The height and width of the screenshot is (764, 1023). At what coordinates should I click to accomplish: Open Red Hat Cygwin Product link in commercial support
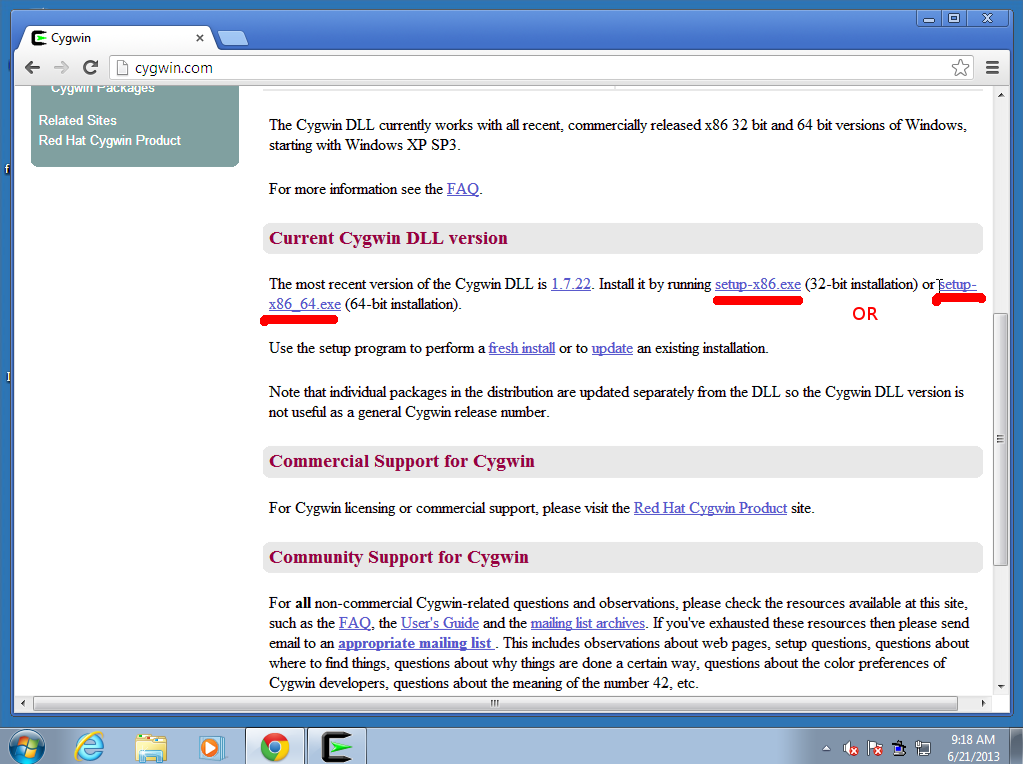(710, 508)
